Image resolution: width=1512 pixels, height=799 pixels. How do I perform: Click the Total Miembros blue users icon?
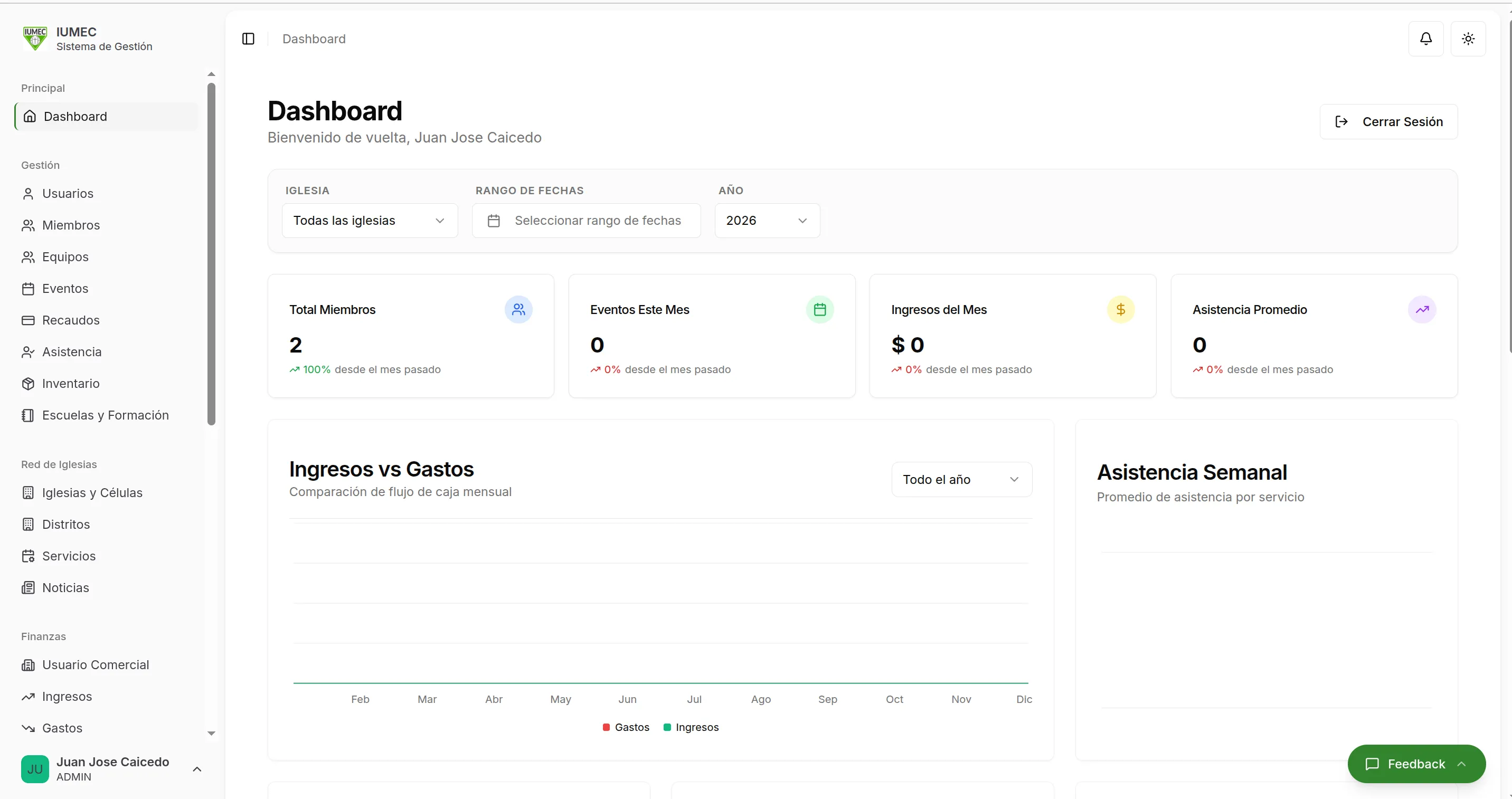(x=518, y=309)
